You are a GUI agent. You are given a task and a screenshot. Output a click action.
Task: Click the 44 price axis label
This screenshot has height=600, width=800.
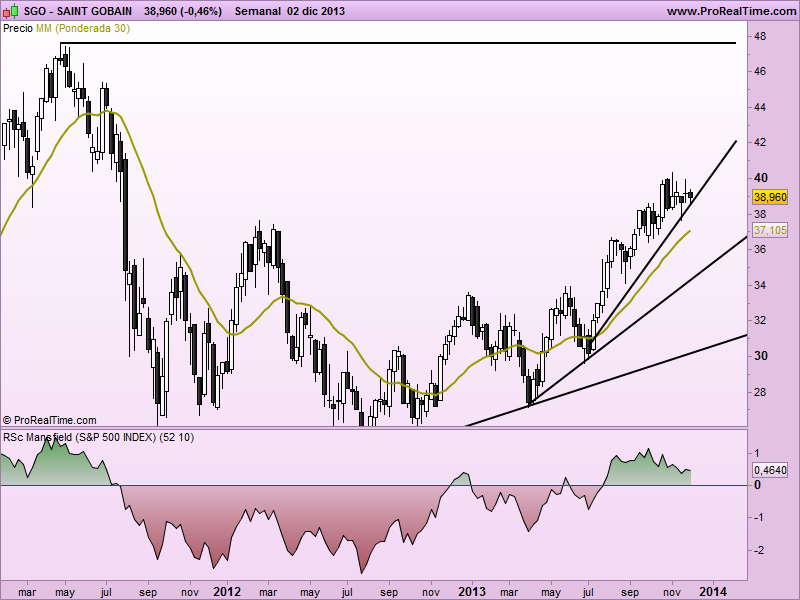pyautogui.click(x=760, y=107)
